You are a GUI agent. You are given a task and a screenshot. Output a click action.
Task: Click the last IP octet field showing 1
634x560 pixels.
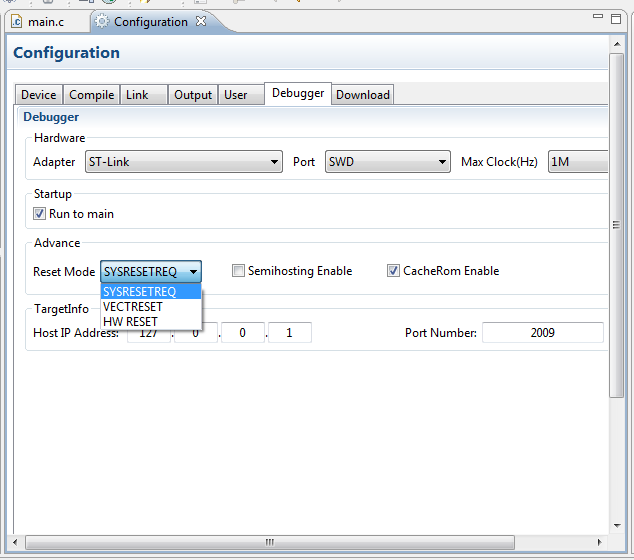click(290, 332)
